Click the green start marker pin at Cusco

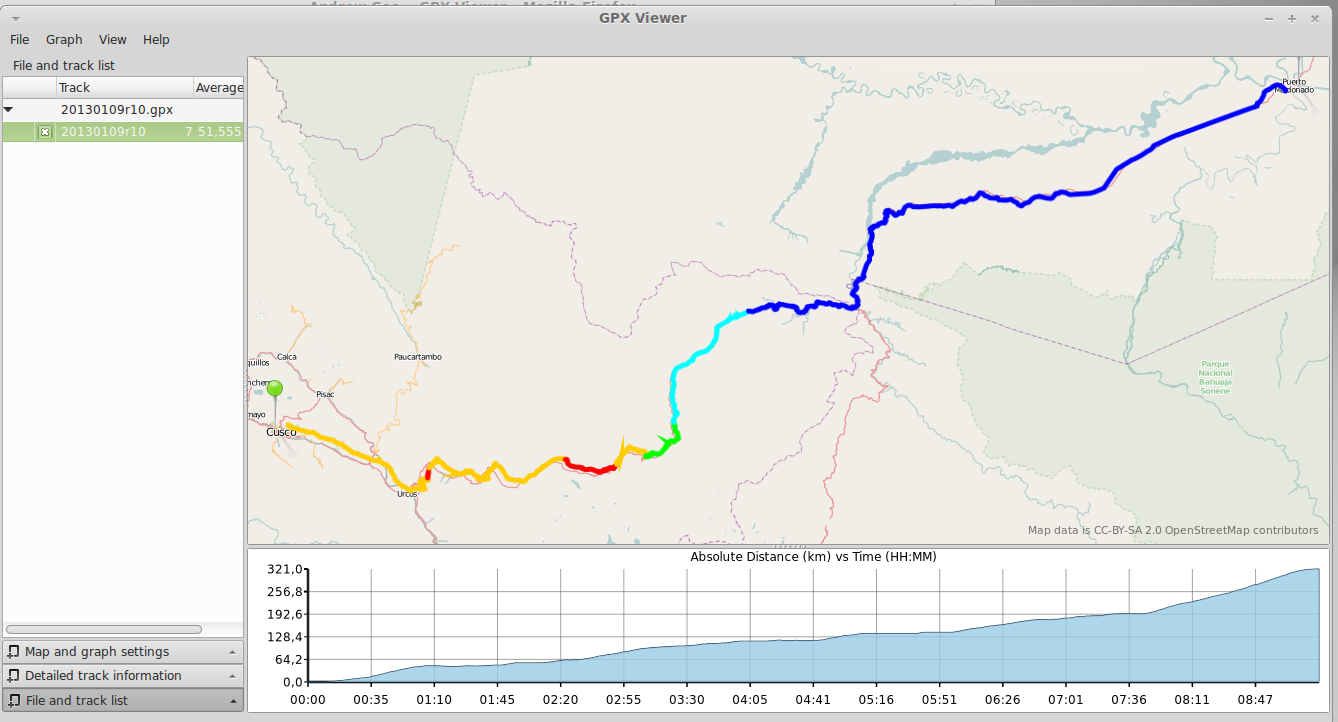(275, 390)
